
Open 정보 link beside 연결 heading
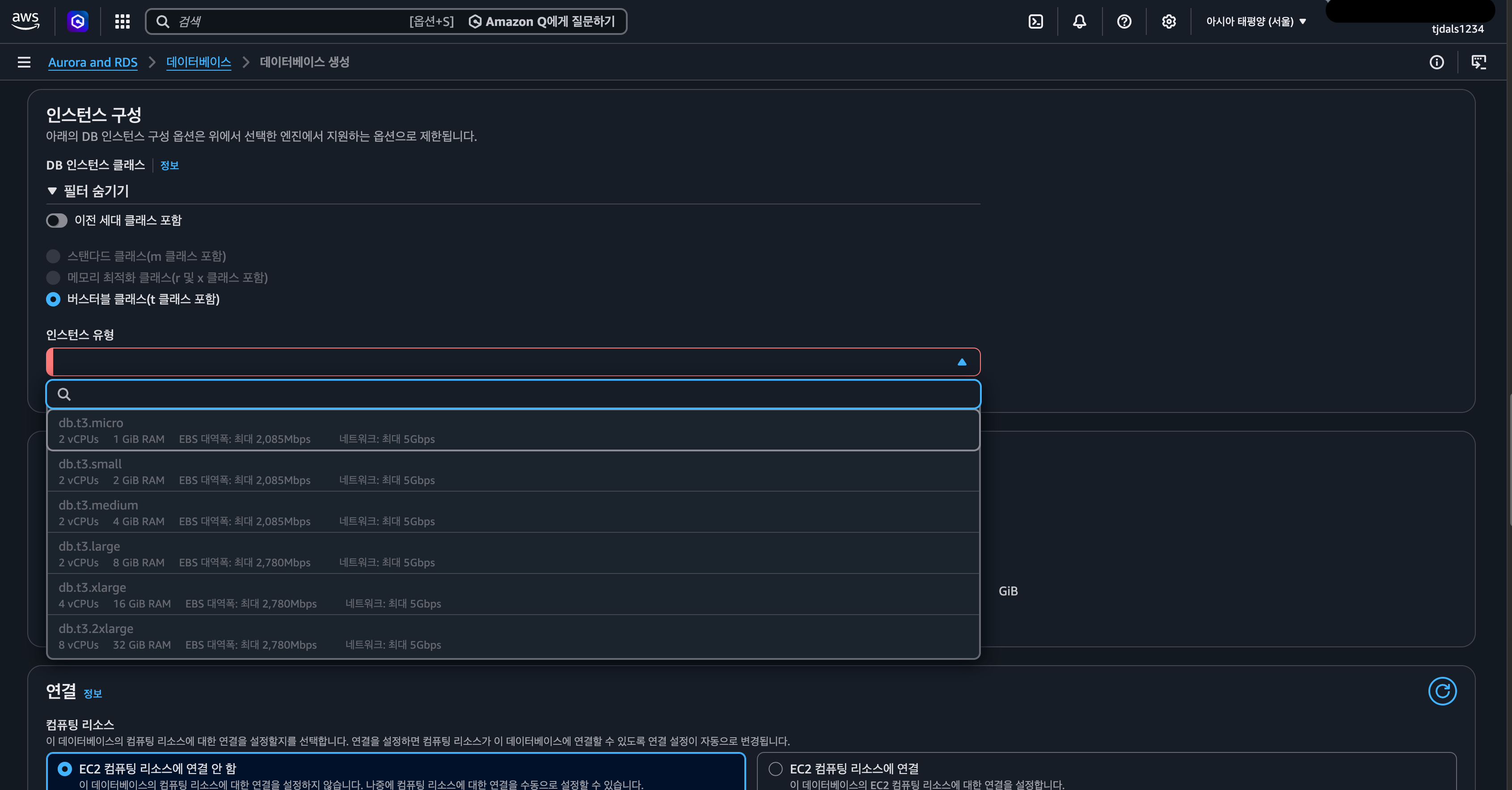click(x=93, y=694)
